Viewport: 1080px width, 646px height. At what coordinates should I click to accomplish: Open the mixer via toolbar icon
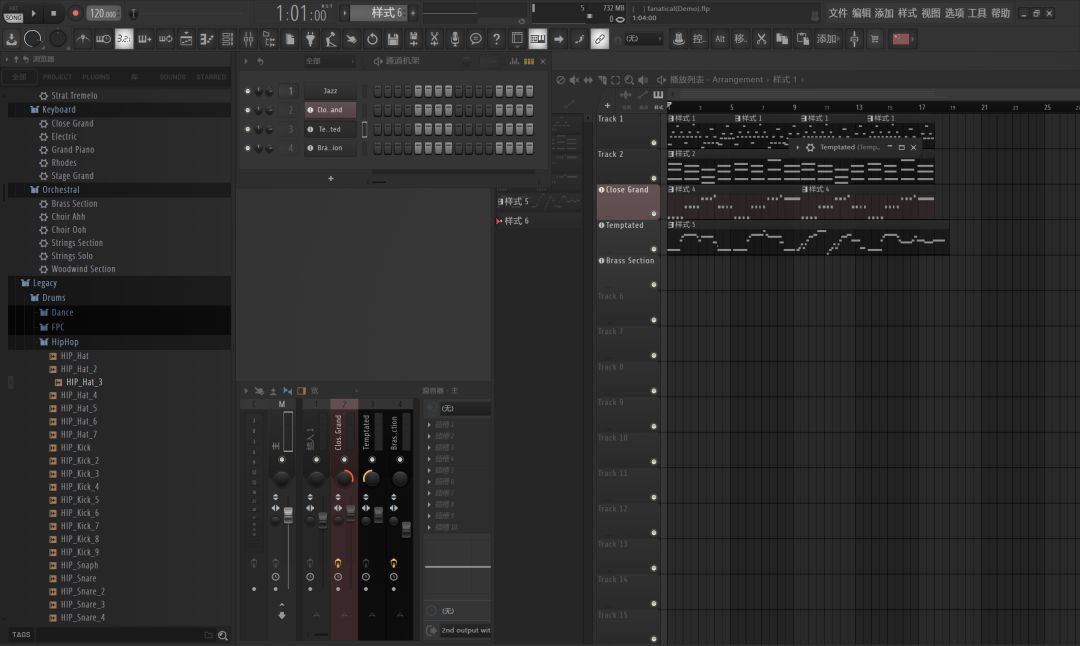point(248,39)
